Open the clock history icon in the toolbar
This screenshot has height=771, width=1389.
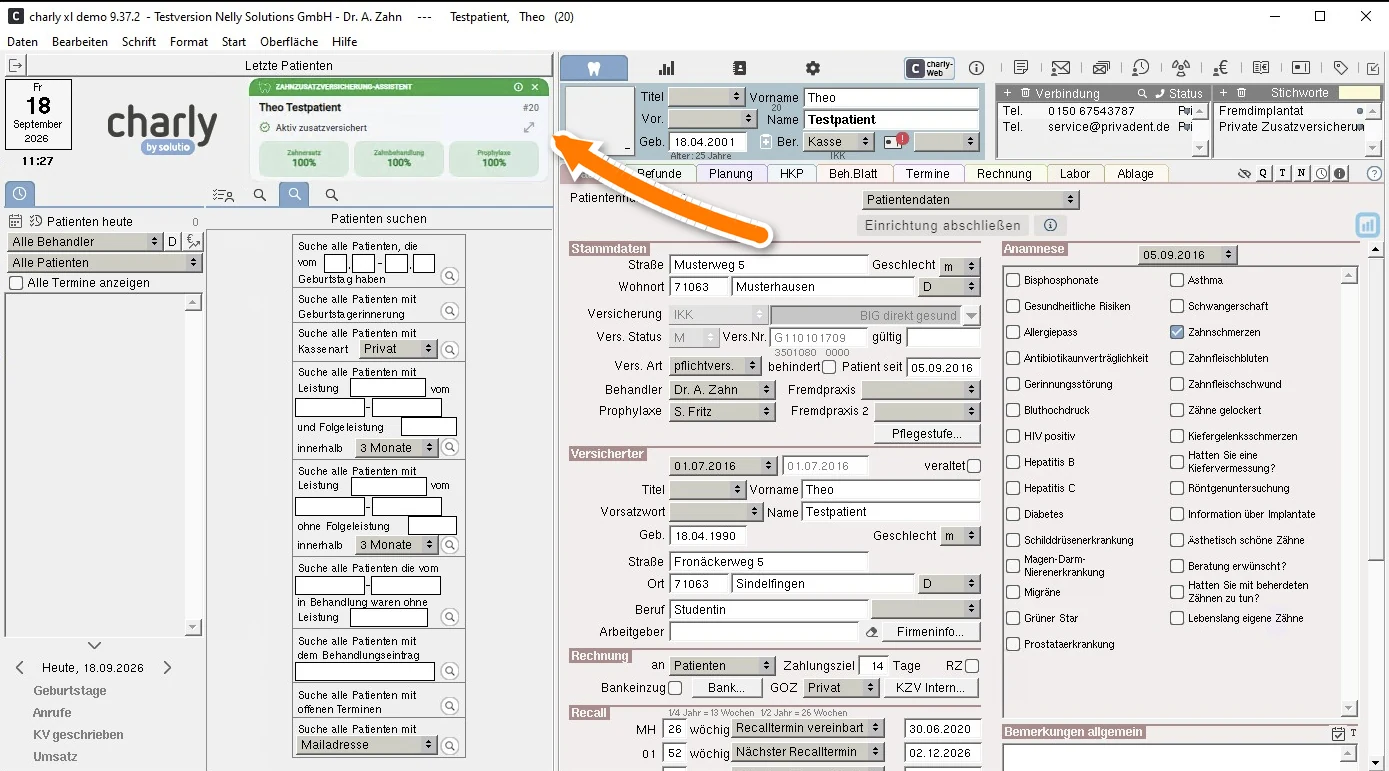click(x=1141, y=68)
